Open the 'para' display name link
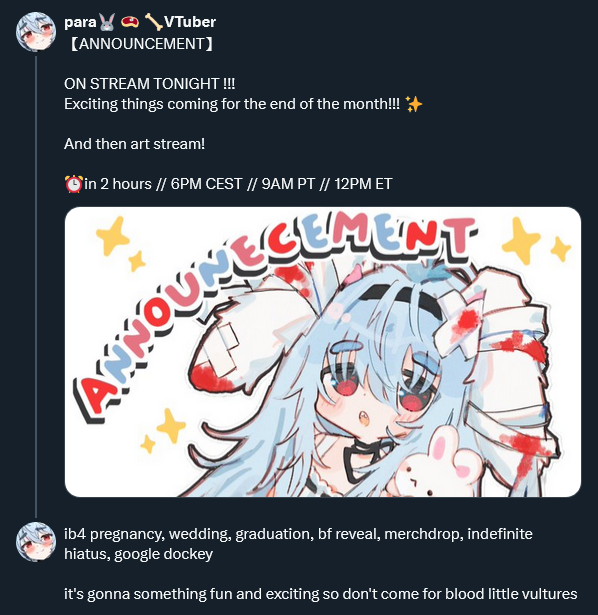This screenshot has width=598, height=615. [80, 22]
